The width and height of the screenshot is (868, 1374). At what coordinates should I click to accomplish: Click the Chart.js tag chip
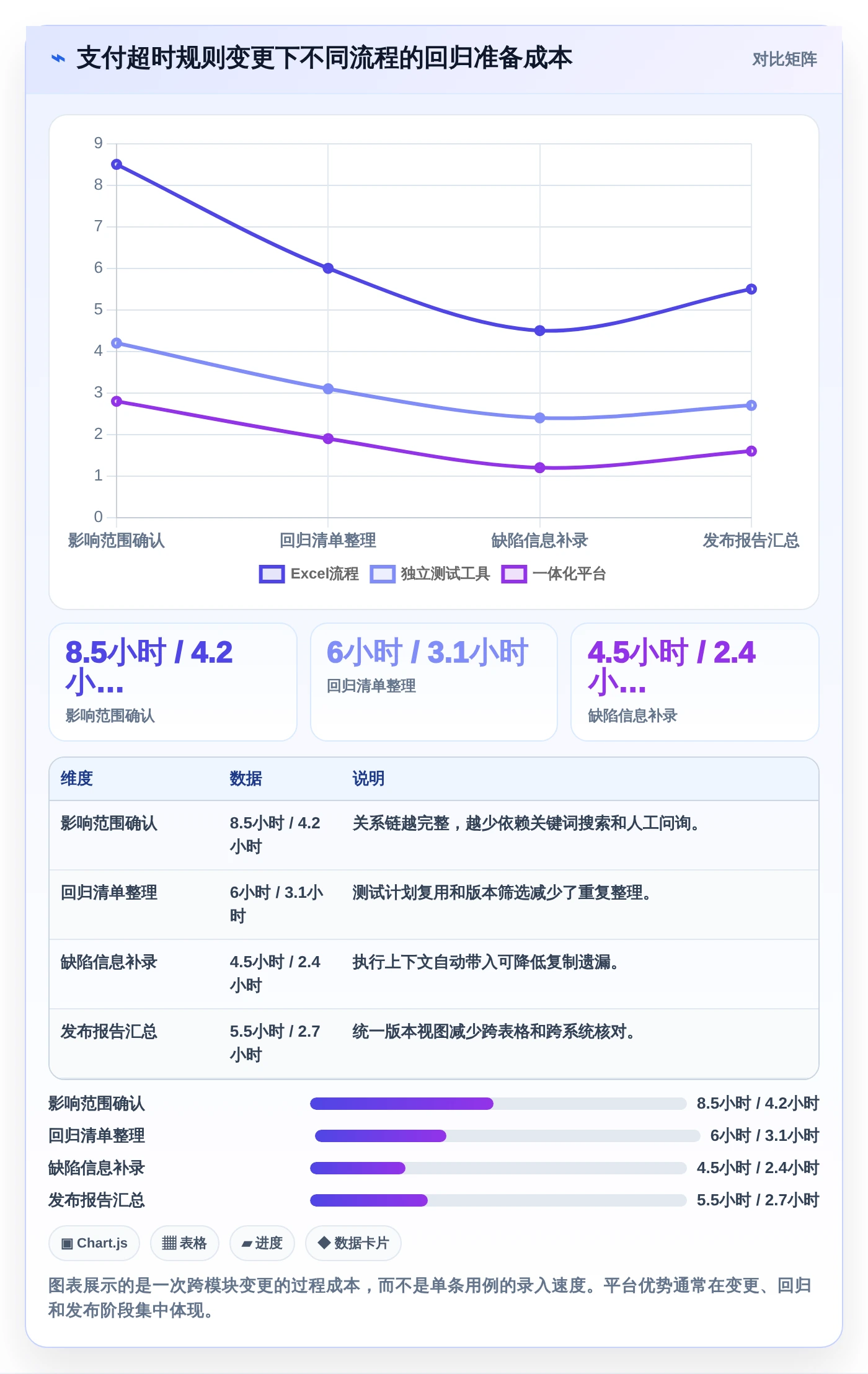coord(94,1243)
